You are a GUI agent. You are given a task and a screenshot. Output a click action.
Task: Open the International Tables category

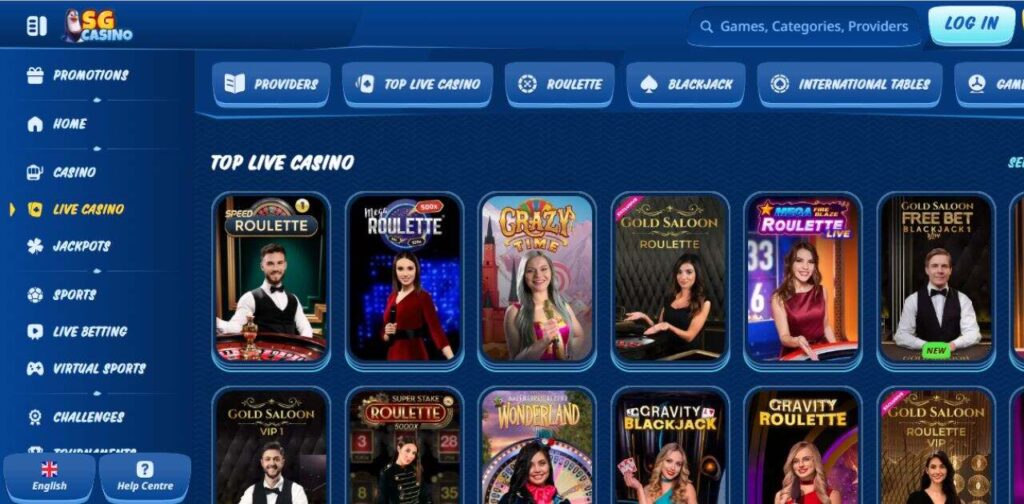pos(850,84)
